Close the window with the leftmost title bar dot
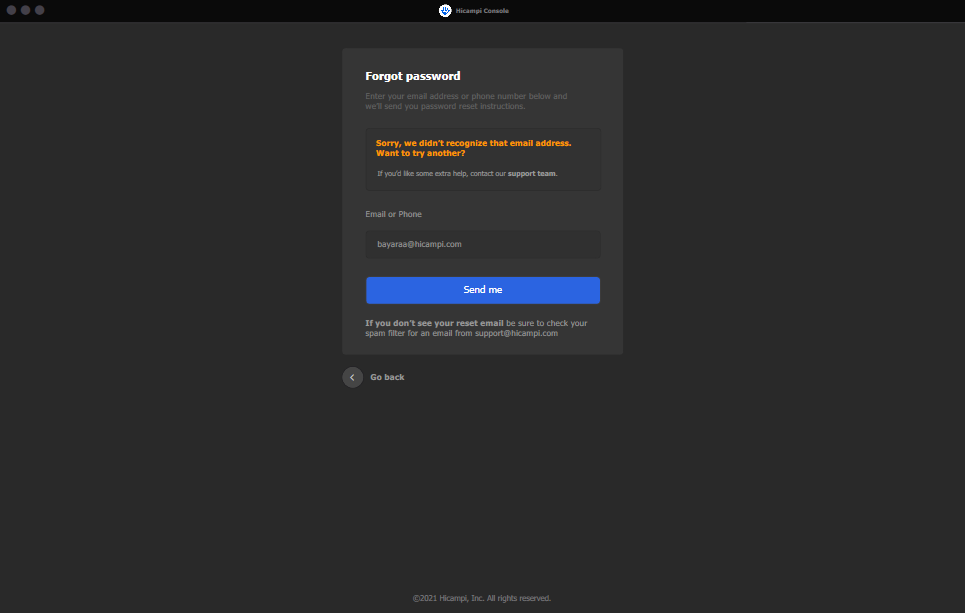The width and height of the screenshot is (965, 613). click(x=12, y=10)
